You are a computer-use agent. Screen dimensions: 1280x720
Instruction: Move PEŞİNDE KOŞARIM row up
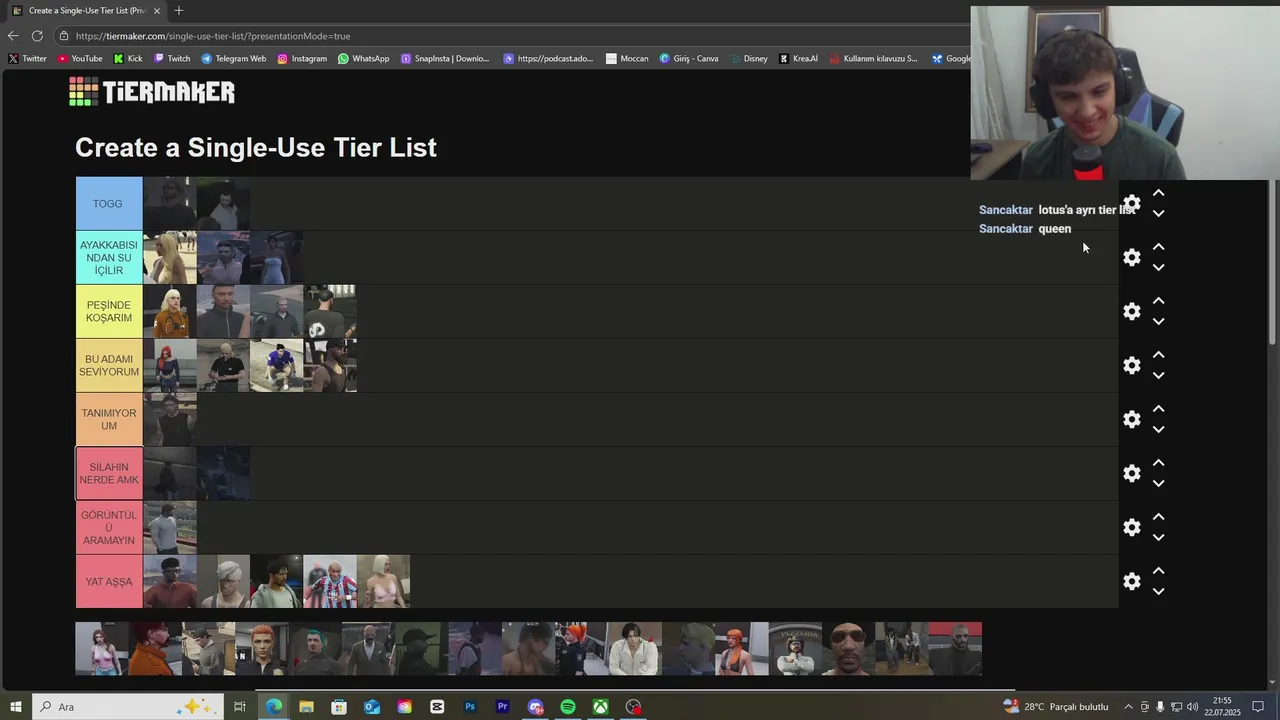pyautogui.click(x=1158, y=300)
